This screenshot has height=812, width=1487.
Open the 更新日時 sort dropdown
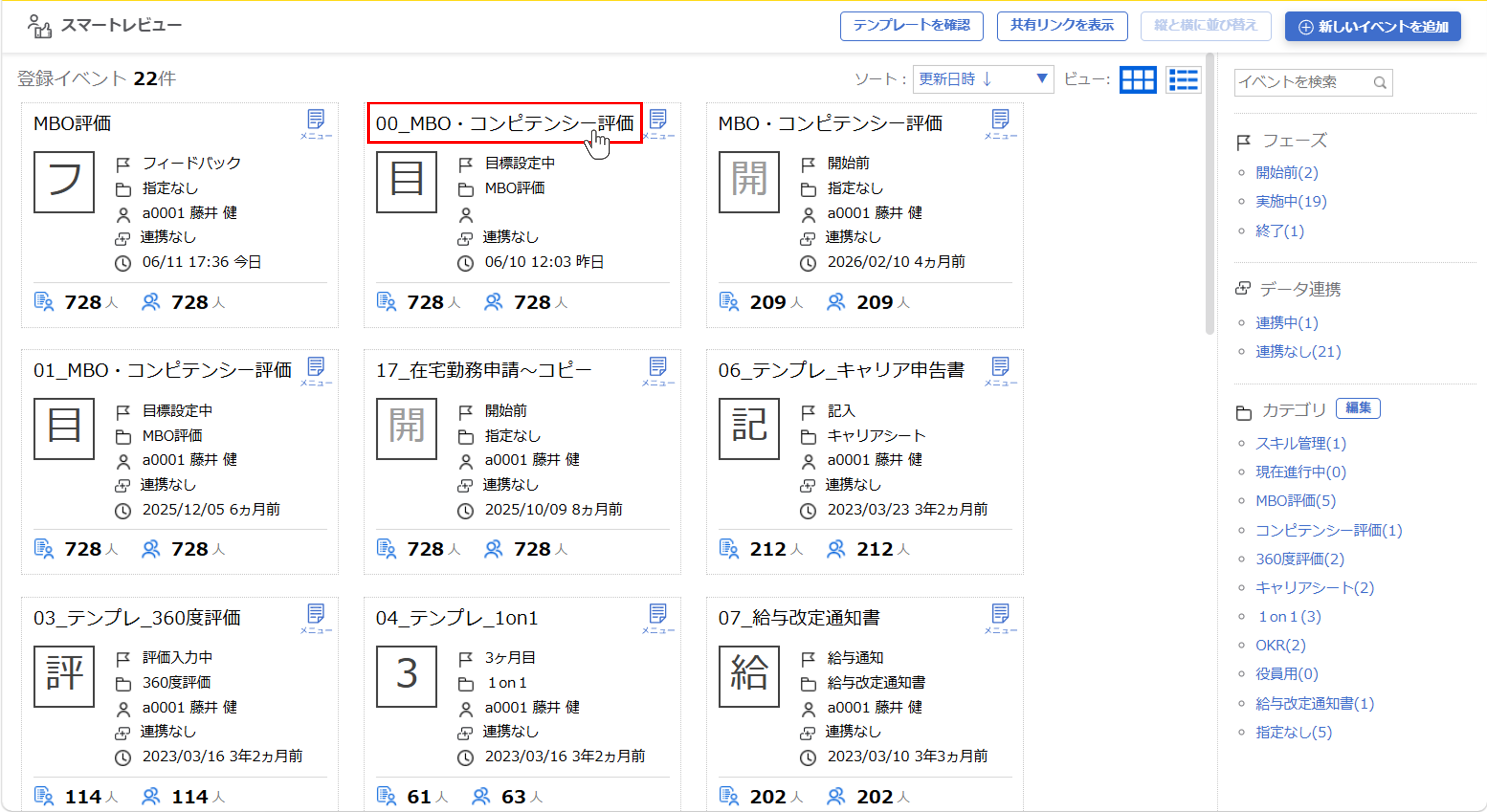point(983,79)
